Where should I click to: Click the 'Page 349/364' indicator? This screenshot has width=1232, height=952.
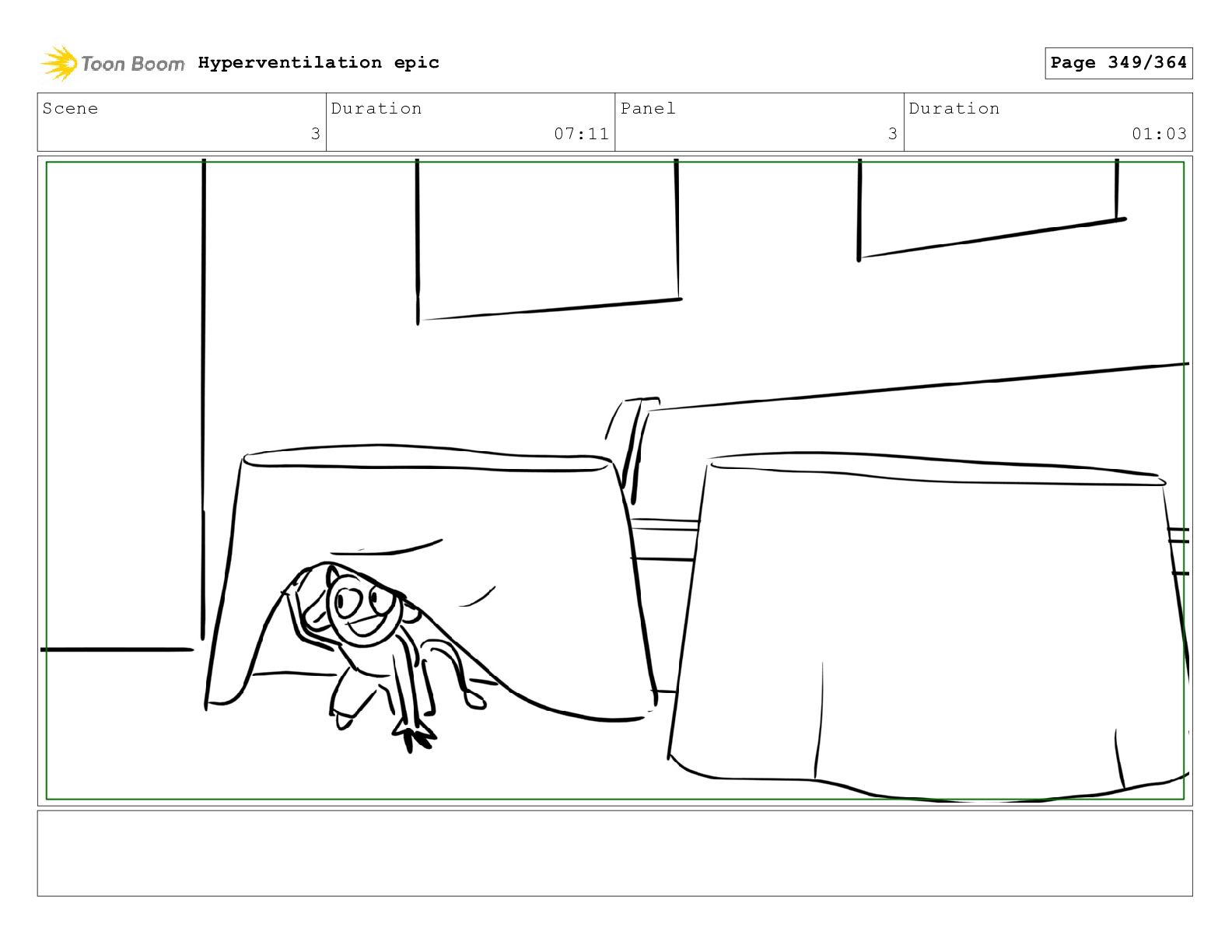click(x=1118, y=63)
